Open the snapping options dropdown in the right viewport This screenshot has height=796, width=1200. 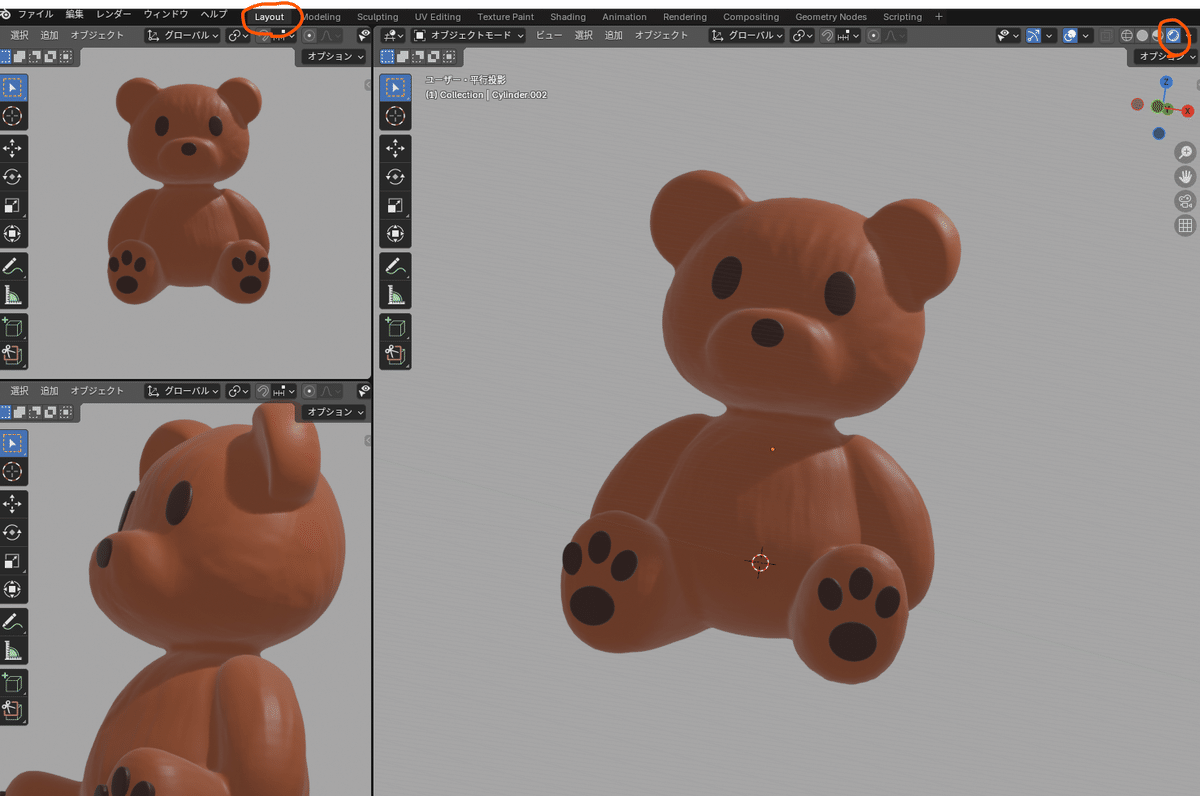[x=848, y=36]
